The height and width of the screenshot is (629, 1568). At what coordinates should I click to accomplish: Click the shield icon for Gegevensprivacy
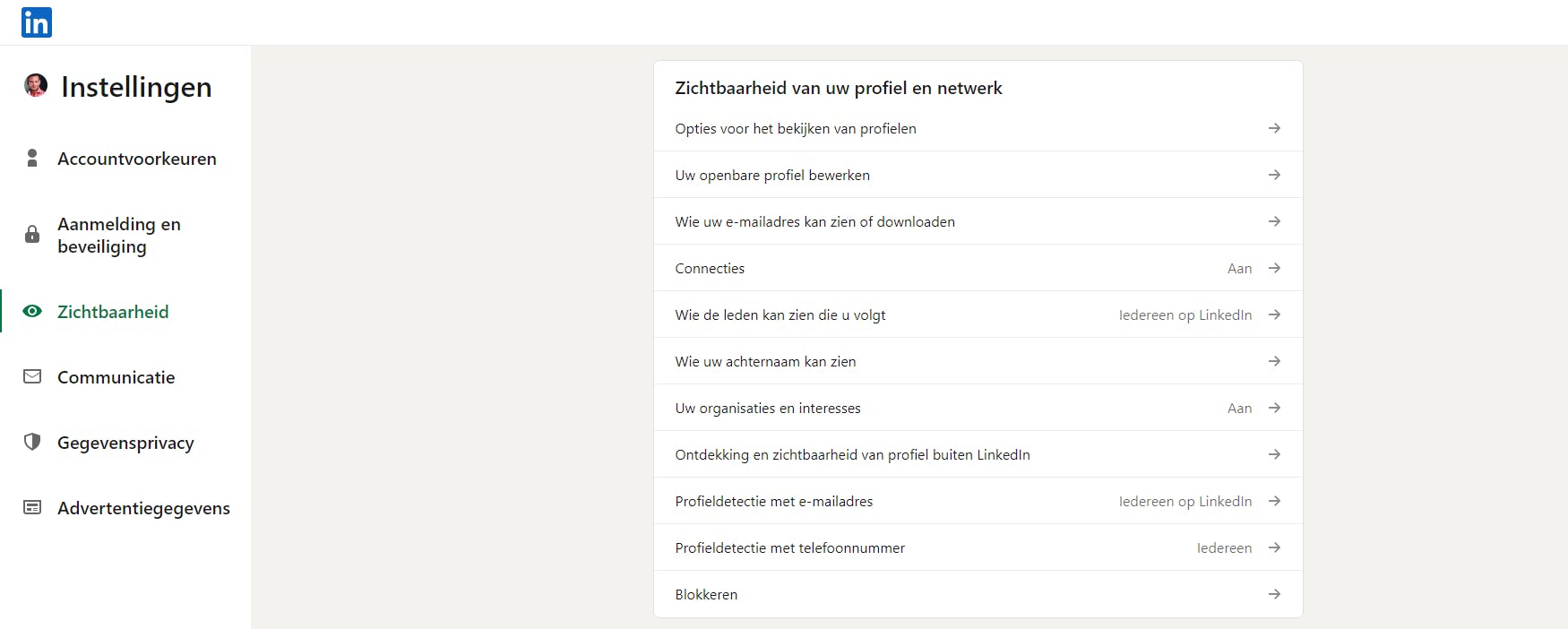tap(32, 442)
